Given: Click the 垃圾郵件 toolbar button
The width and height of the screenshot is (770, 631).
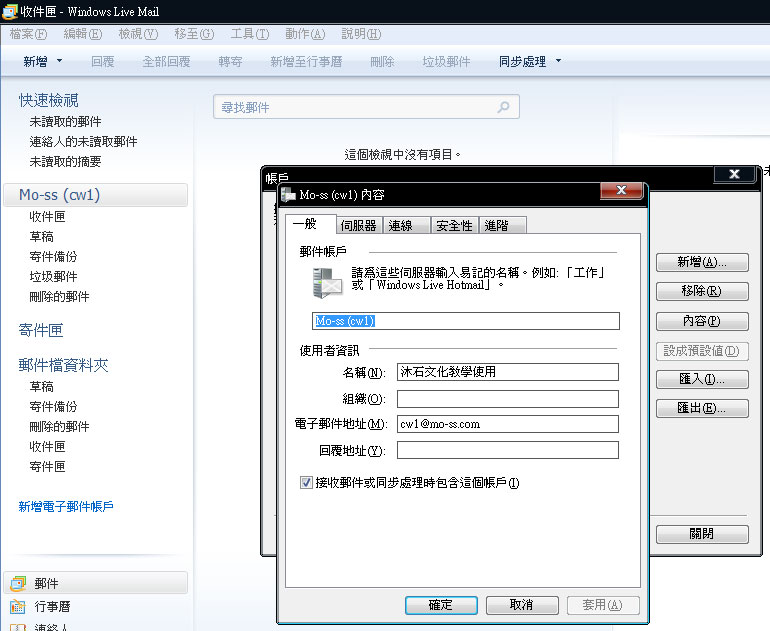Looking at the screenshot, I should pos(446,61).
